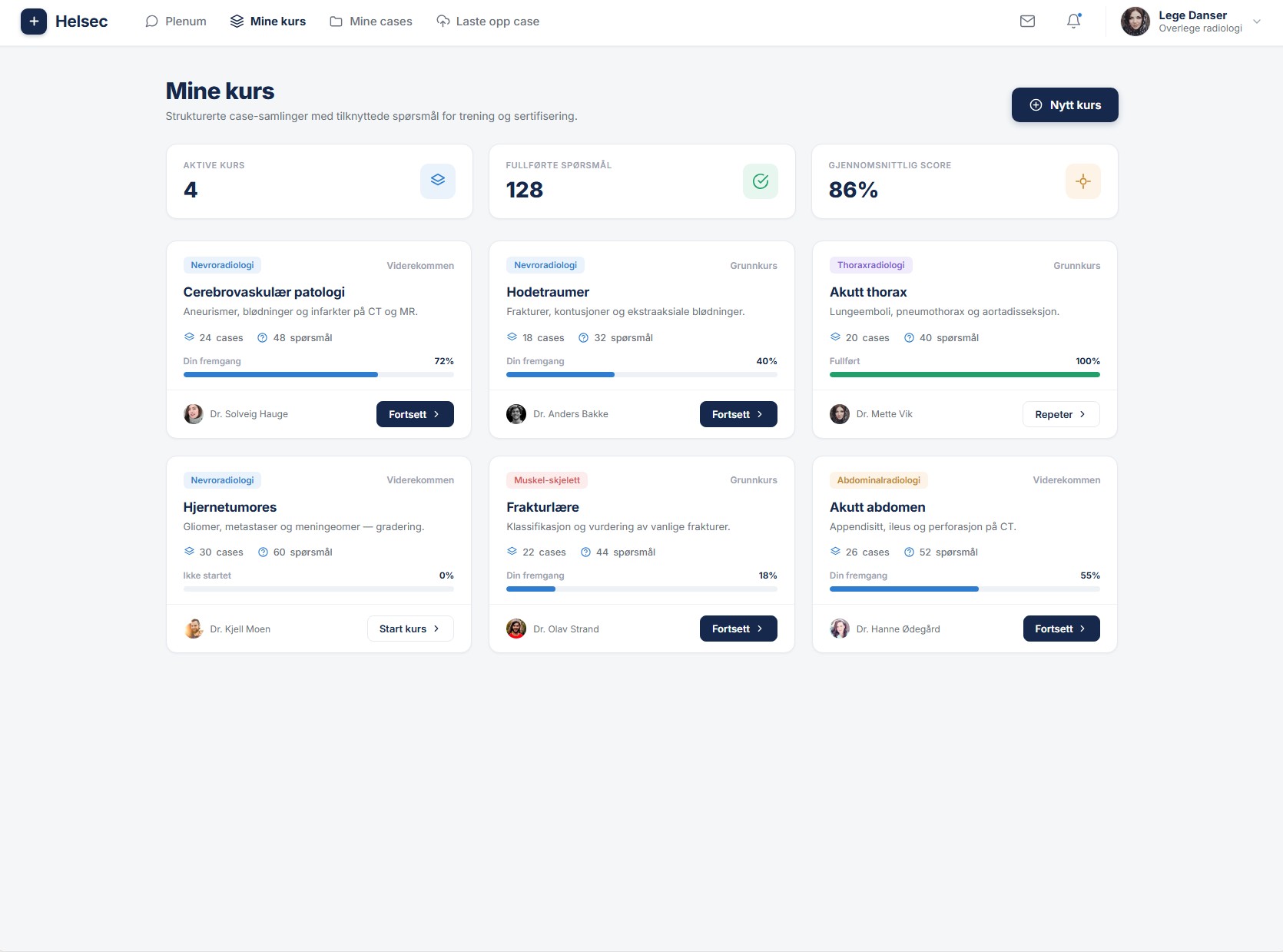1283x952 pixels.
Task: Continue the Frakturlære course
Action: click(738, 629)
